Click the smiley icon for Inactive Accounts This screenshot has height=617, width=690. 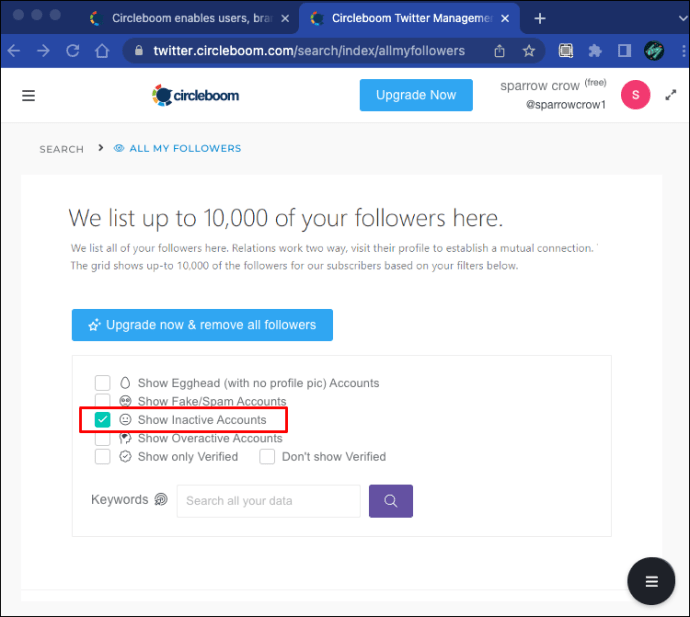(x=125, y=419)
